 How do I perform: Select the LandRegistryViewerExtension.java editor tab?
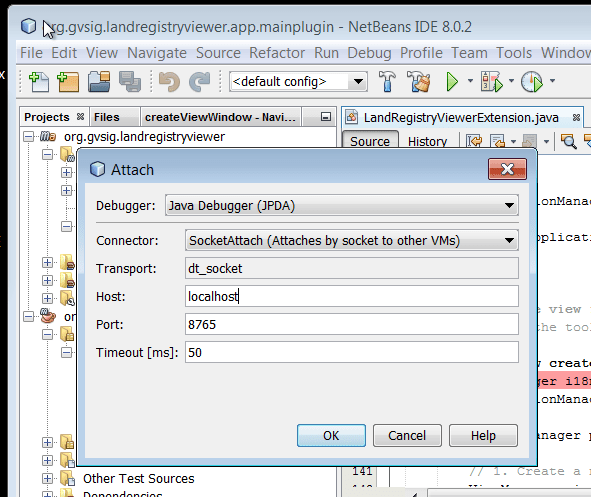tap(461, 118)
